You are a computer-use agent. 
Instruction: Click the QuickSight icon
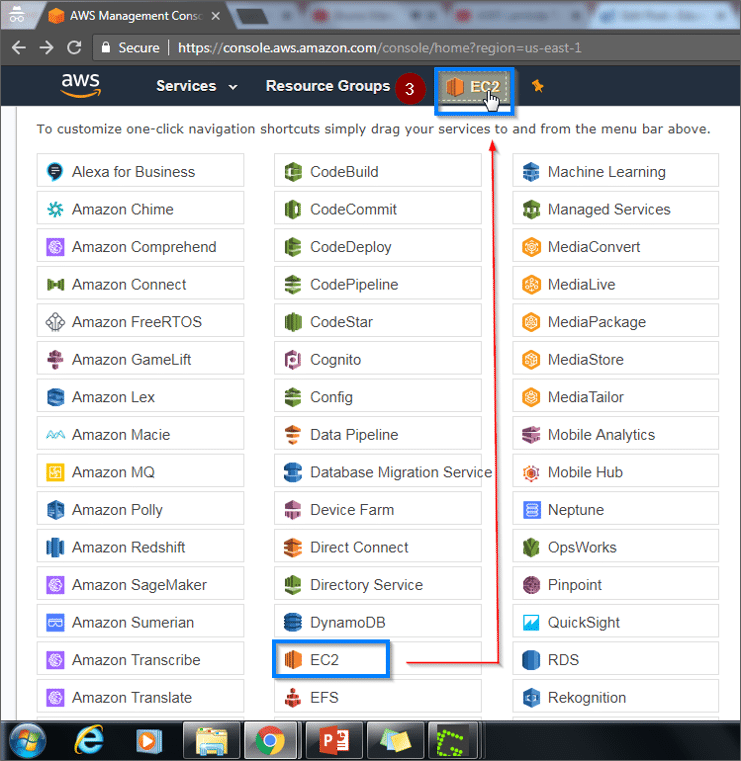click(x=531, y=622)
